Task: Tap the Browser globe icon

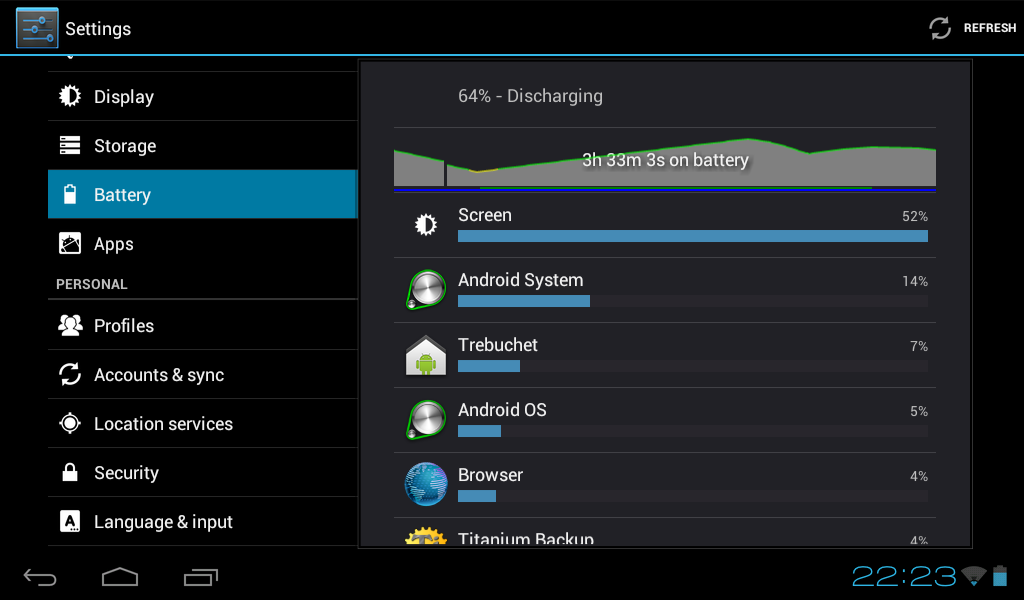Action: (x=426, y=484)
